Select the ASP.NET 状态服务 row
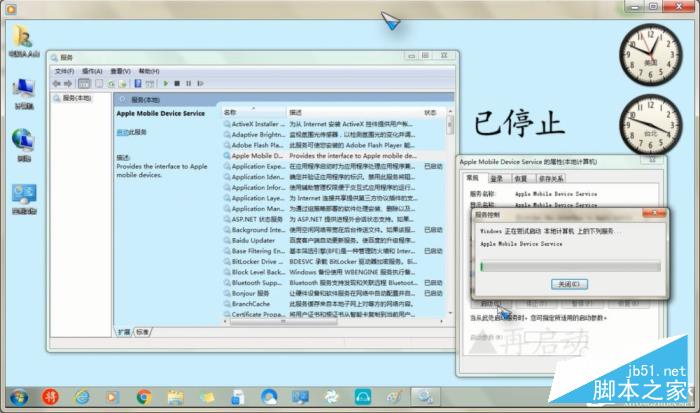700x413 pixels. click(334, 219)
